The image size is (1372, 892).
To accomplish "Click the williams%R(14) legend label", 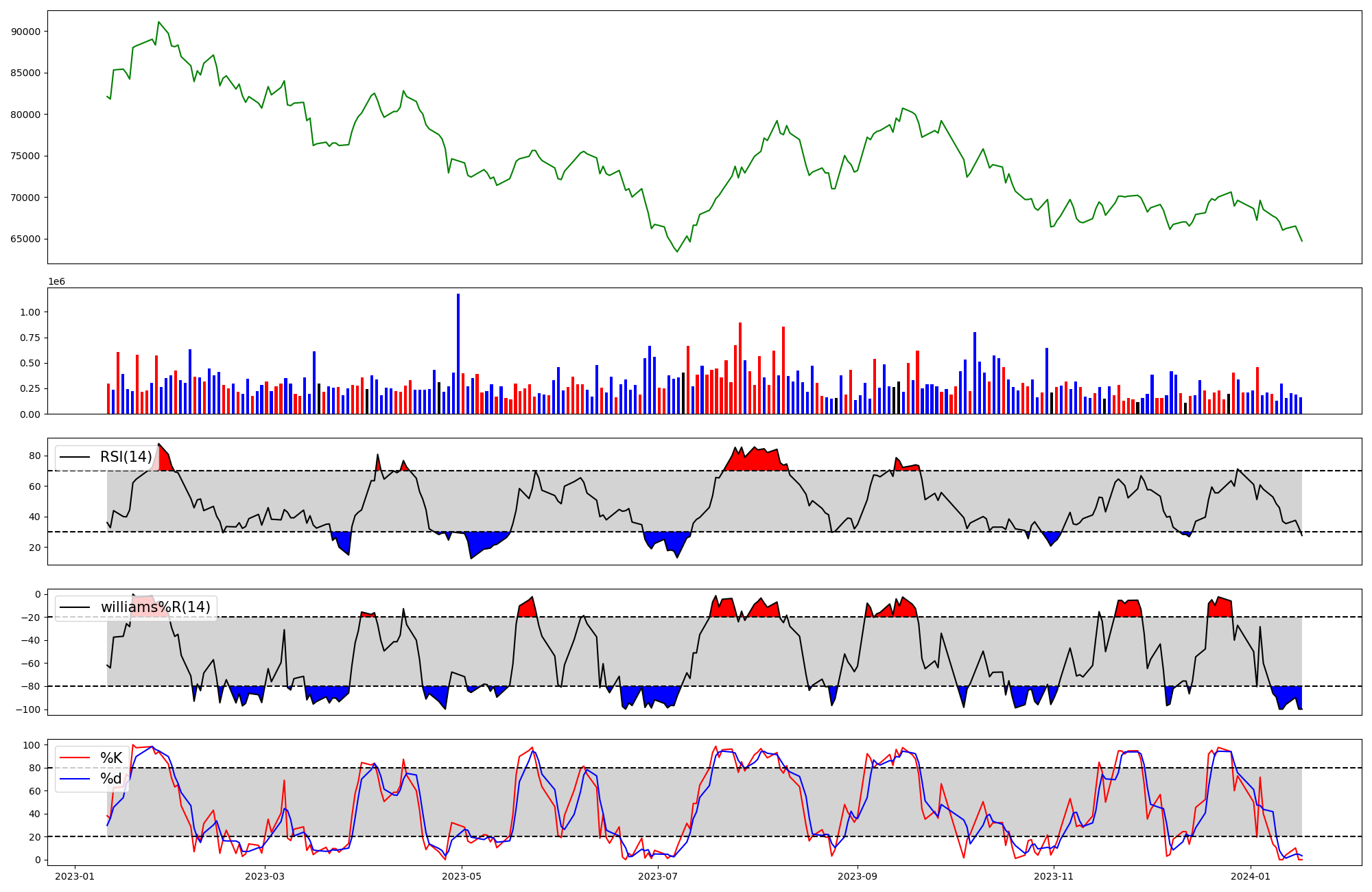I will (x=155, y=607).
